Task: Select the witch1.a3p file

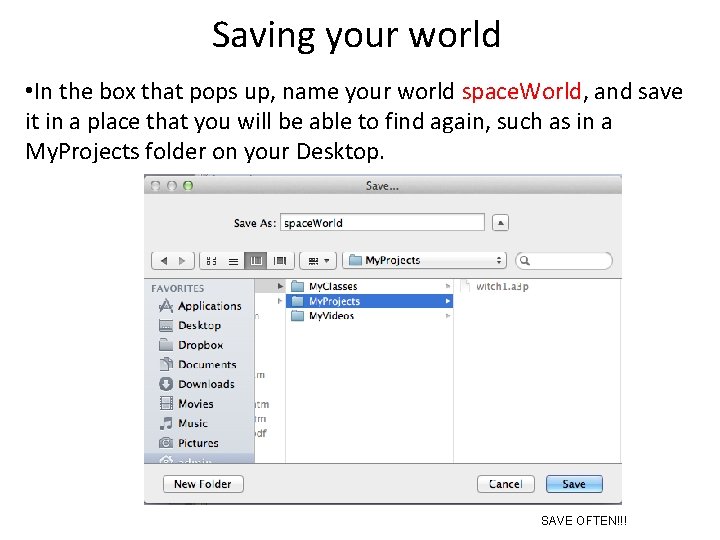Action: click(x=495, y=287)
